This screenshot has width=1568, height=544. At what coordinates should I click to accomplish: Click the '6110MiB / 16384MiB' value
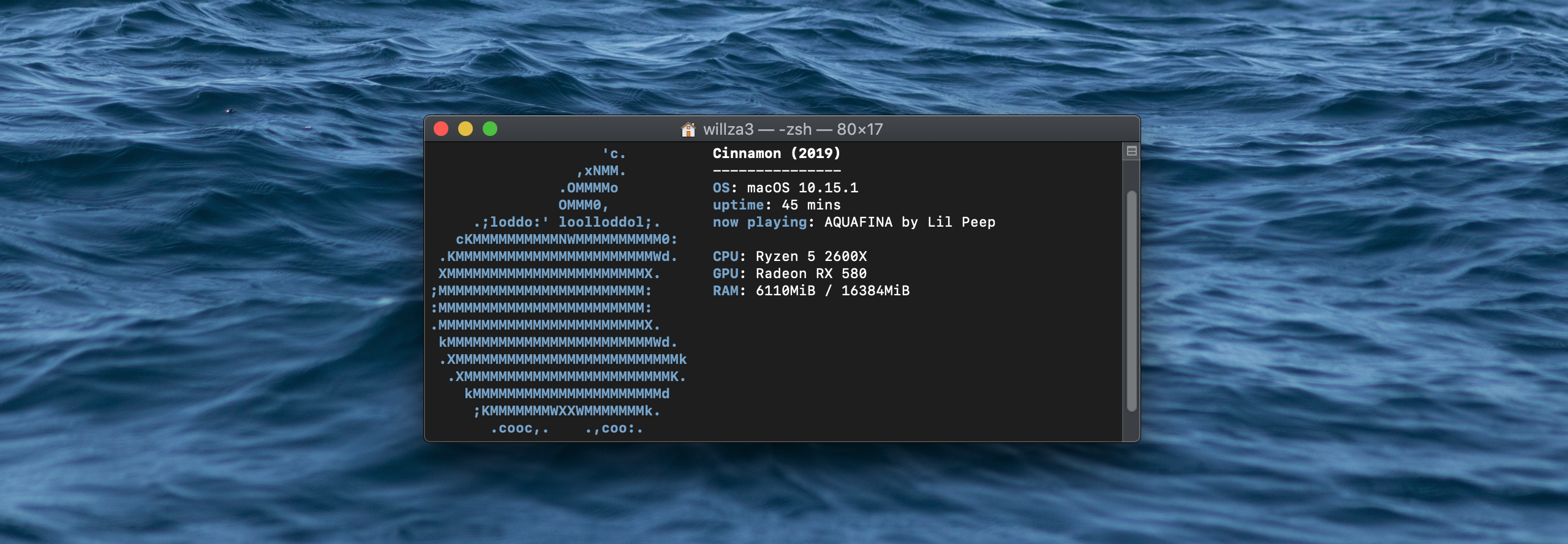pyautogui.click(x=832, y=290)
